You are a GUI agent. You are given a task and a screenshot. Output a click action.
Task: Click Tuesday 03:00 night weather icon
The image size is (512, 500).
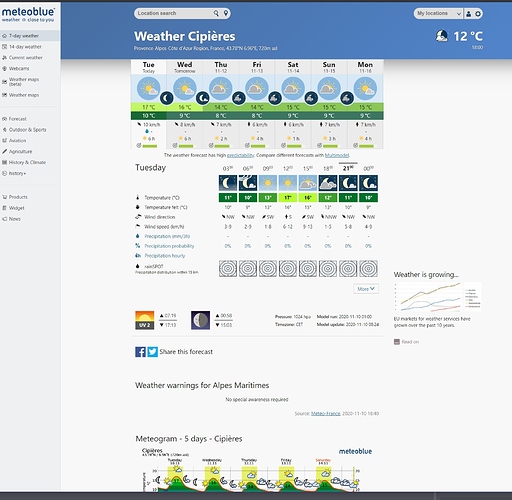(228, 183)
